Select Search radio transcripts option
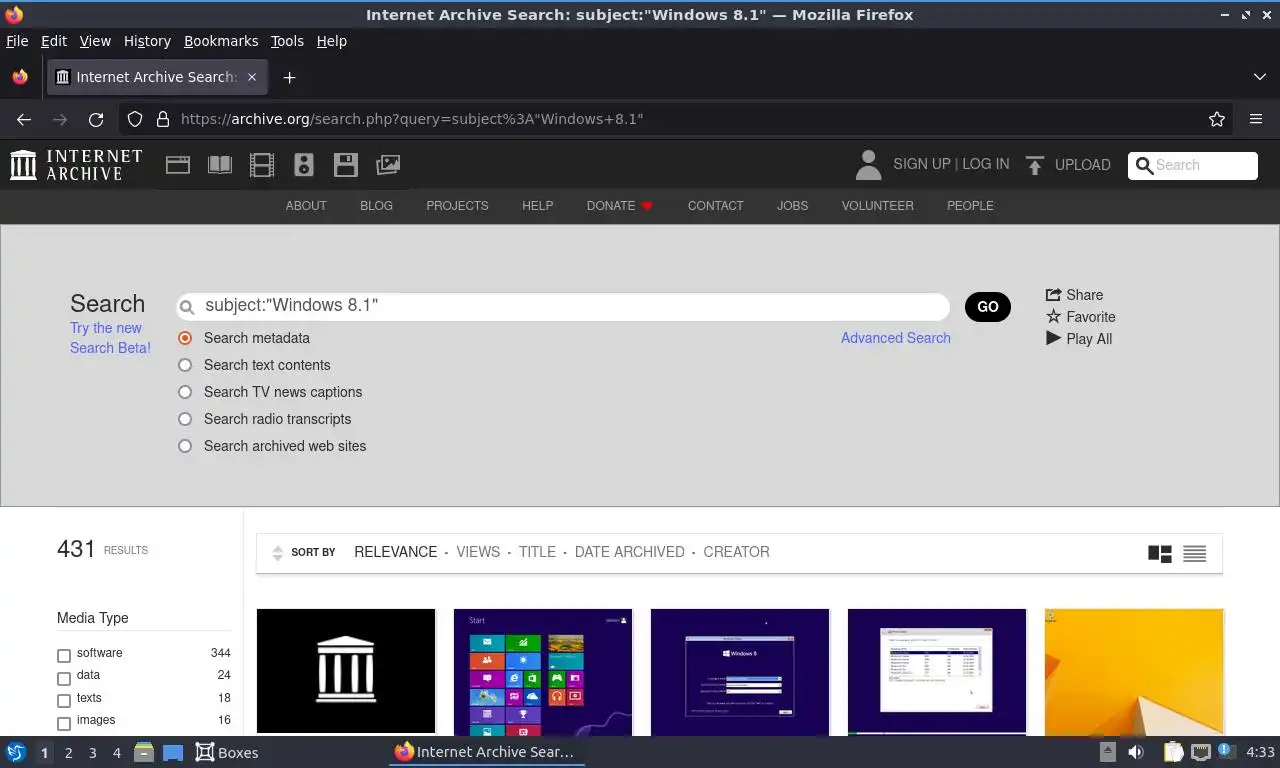Screen dimensions: 1280x768 coord(185,419)
